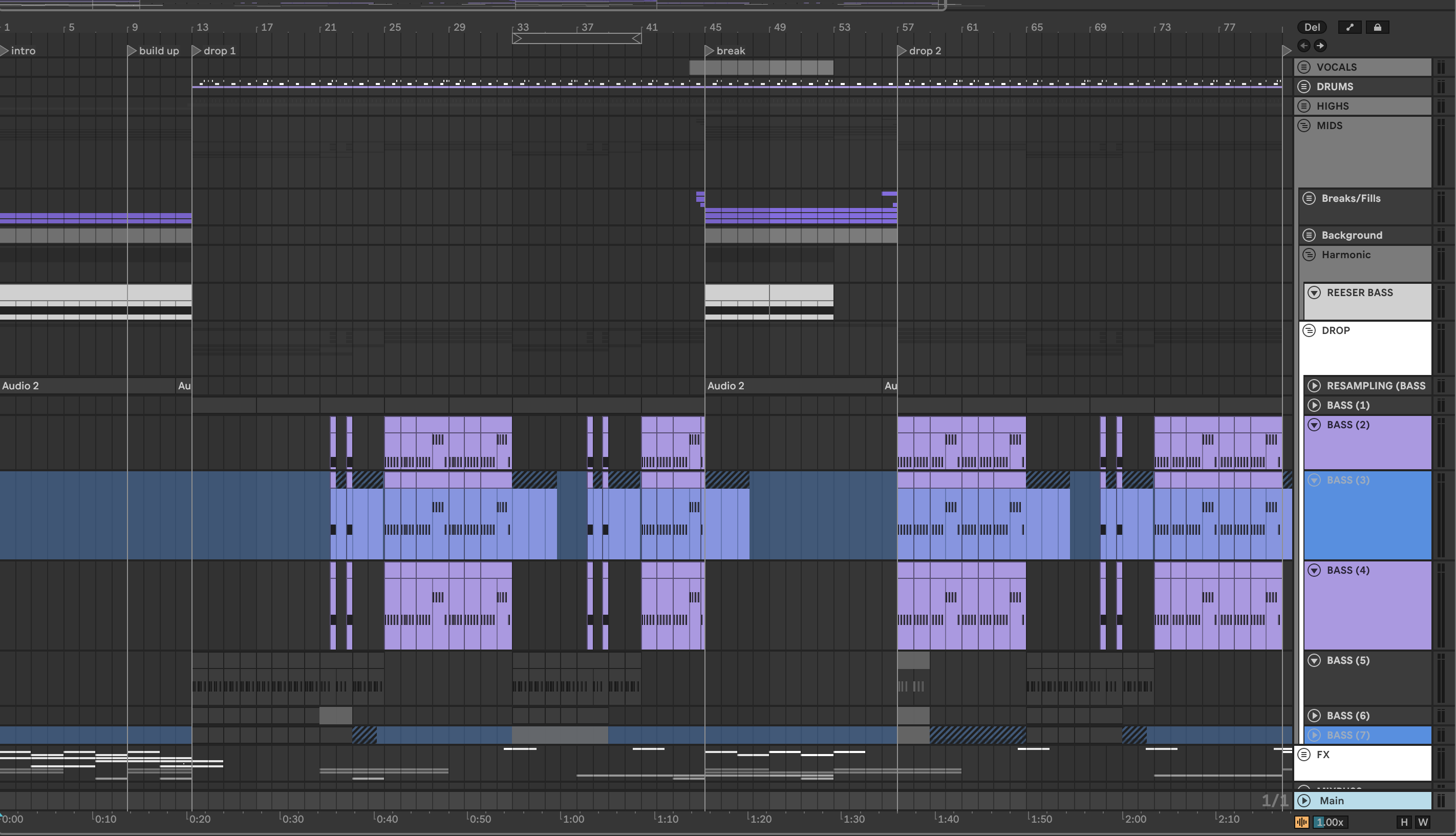The height and width of the screenshot is (836, 1456).
Task: Select the REESER BASS track title
Action: (1360, 293)
